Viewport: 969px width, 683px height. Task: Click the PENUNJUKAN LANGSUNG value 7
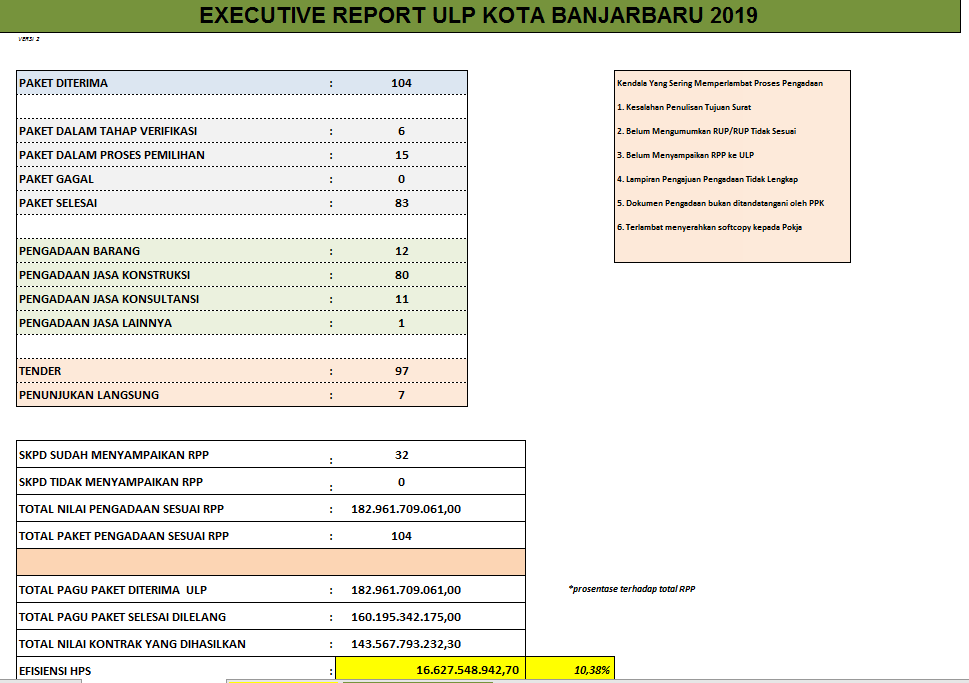(401, 395)
